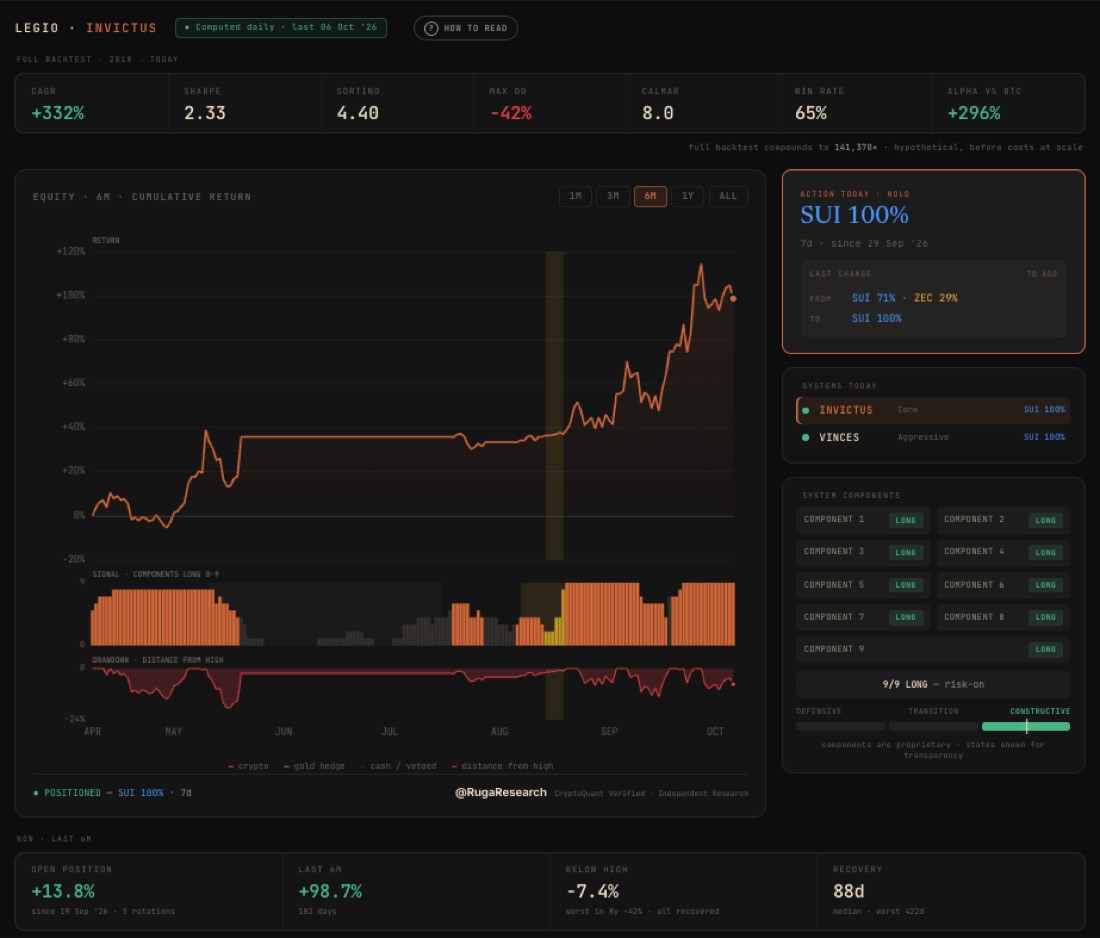1100x938 pixels.
Task: Click the distance from high legend entry
Action: click(502, 766)
